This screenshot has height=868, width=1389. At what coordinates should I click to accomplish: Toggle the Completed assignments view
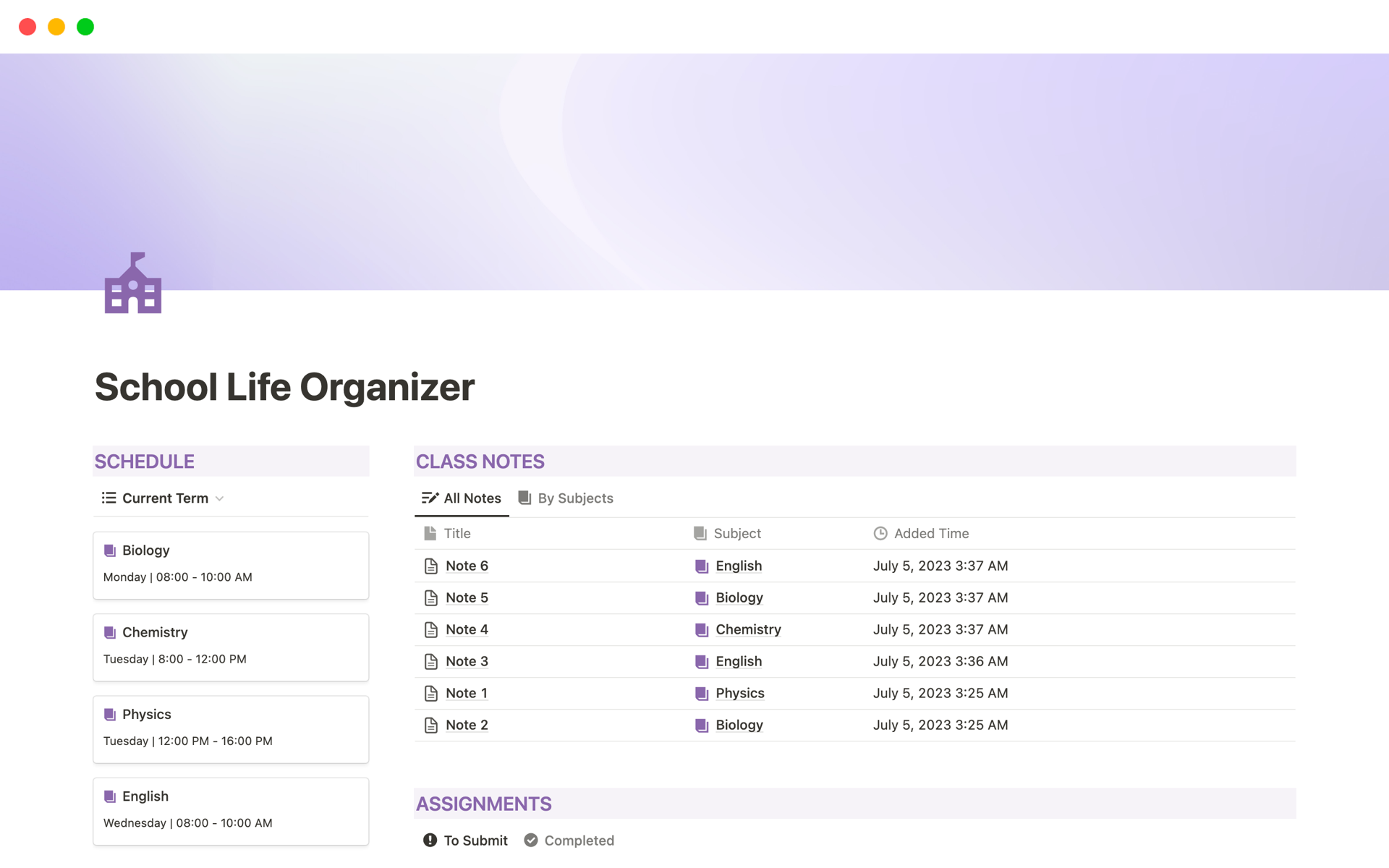click(570, 839)
